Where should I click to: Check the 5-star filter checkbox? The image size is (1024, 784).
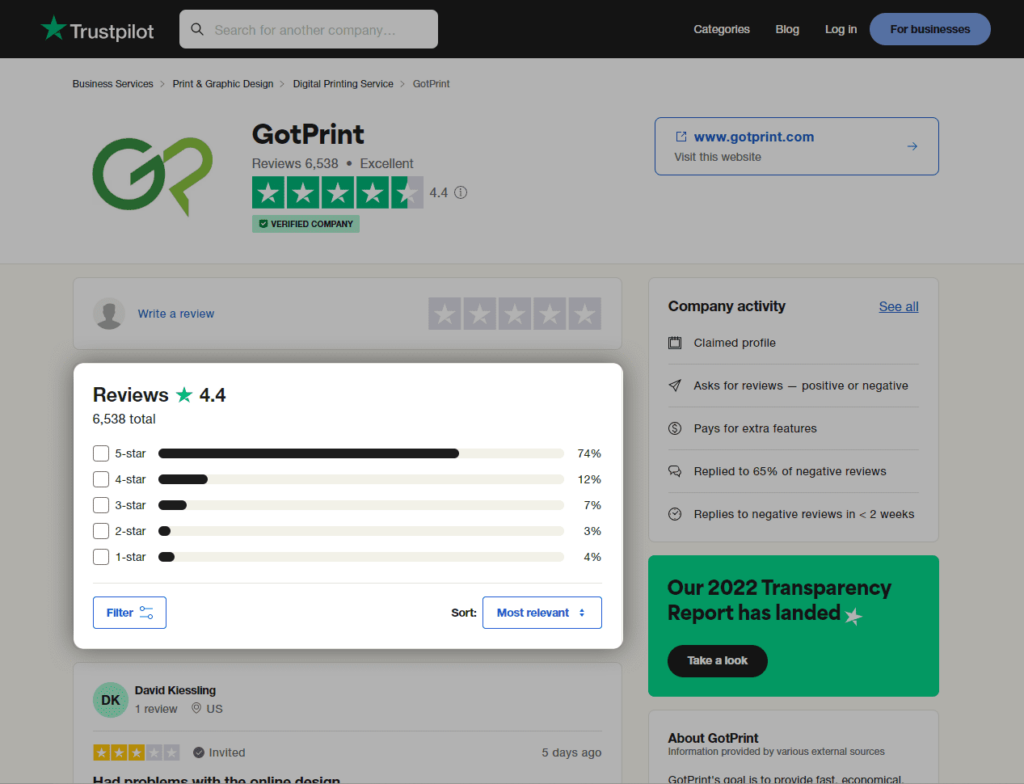click(101, 453)
